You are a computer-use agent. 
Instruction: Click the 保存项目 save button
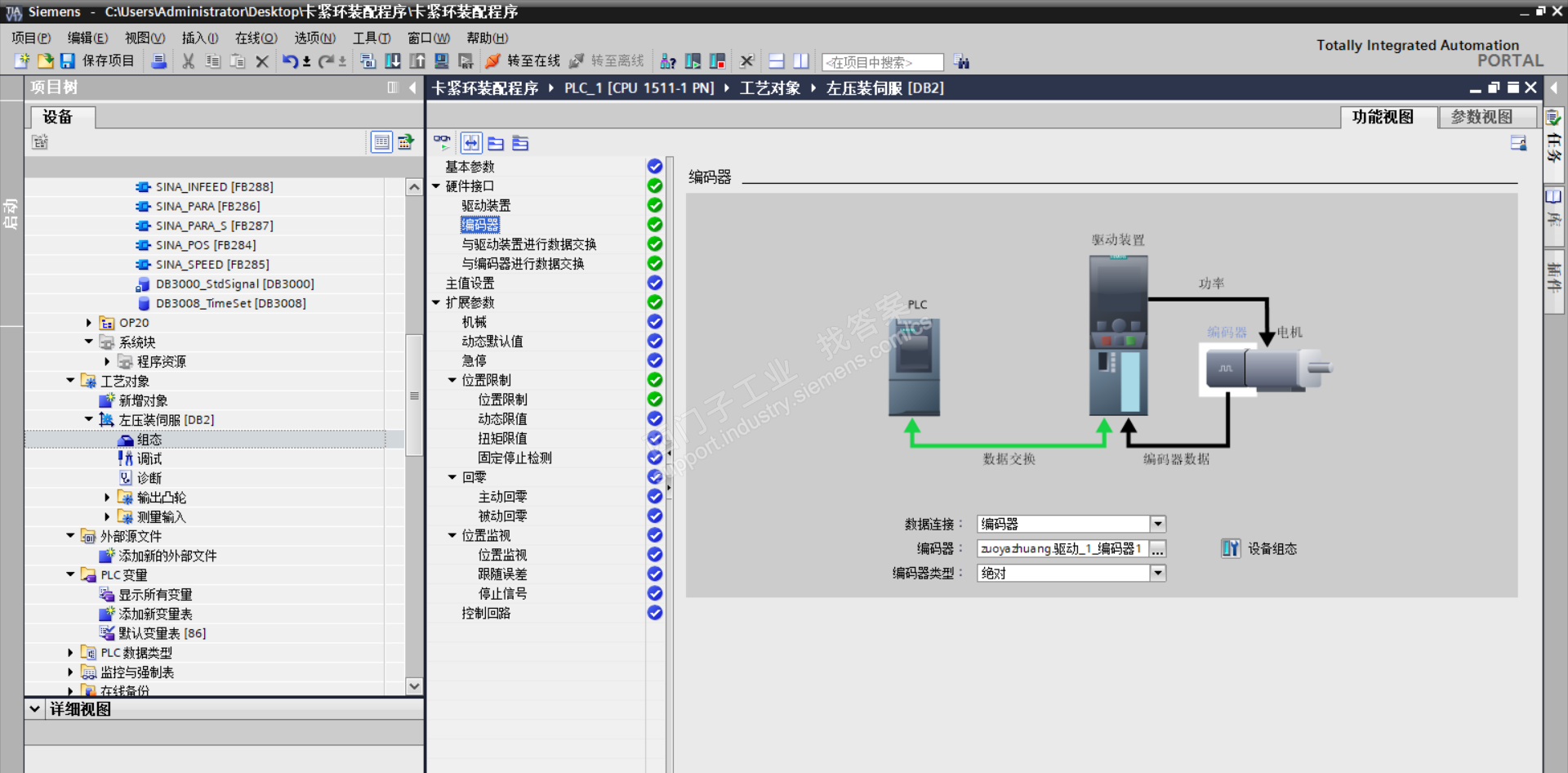(x=97, y=61)
